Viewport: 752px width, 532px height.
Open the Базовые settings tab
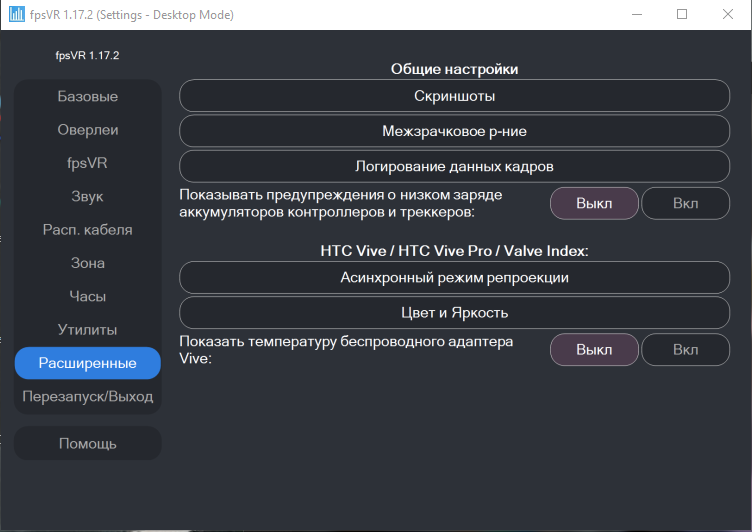click(88, 97)
